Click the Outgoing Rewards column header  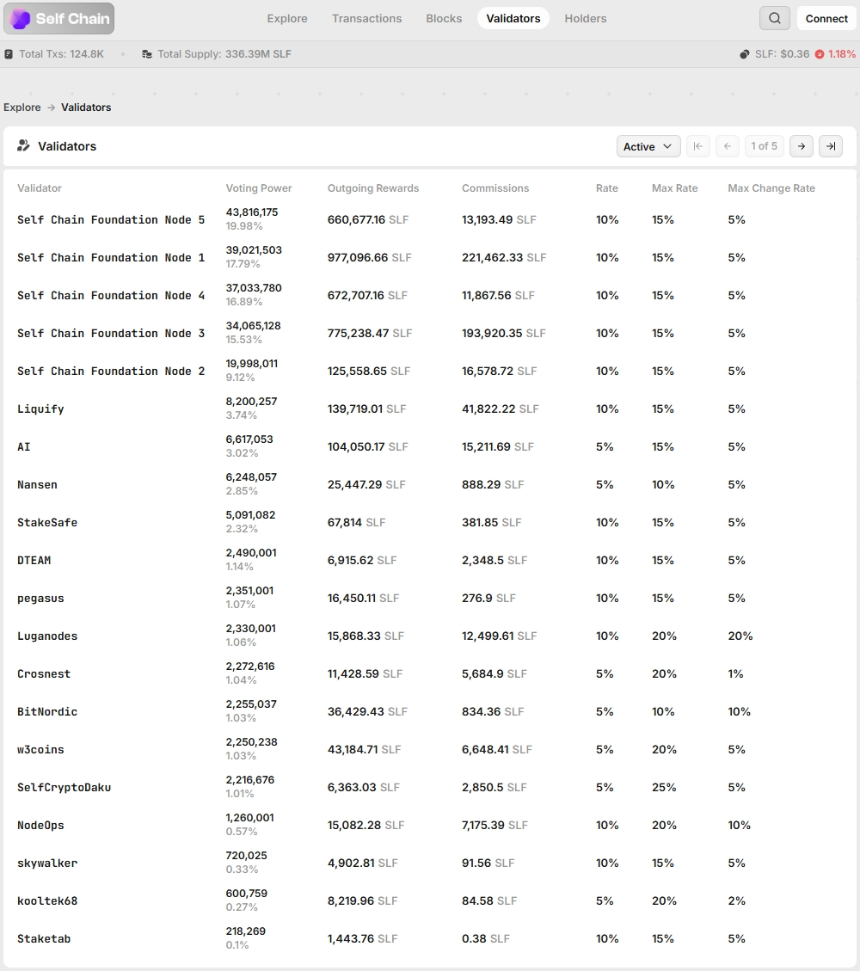point(373,188)
